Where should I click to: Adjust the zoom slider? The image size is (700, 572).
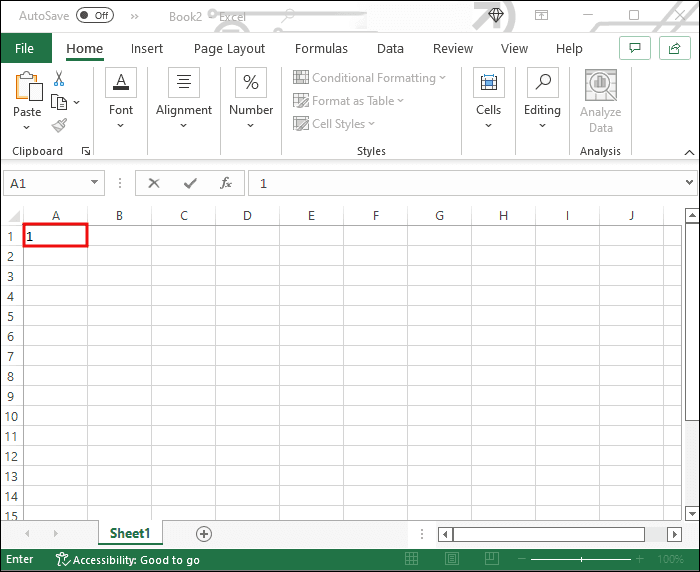581,559
